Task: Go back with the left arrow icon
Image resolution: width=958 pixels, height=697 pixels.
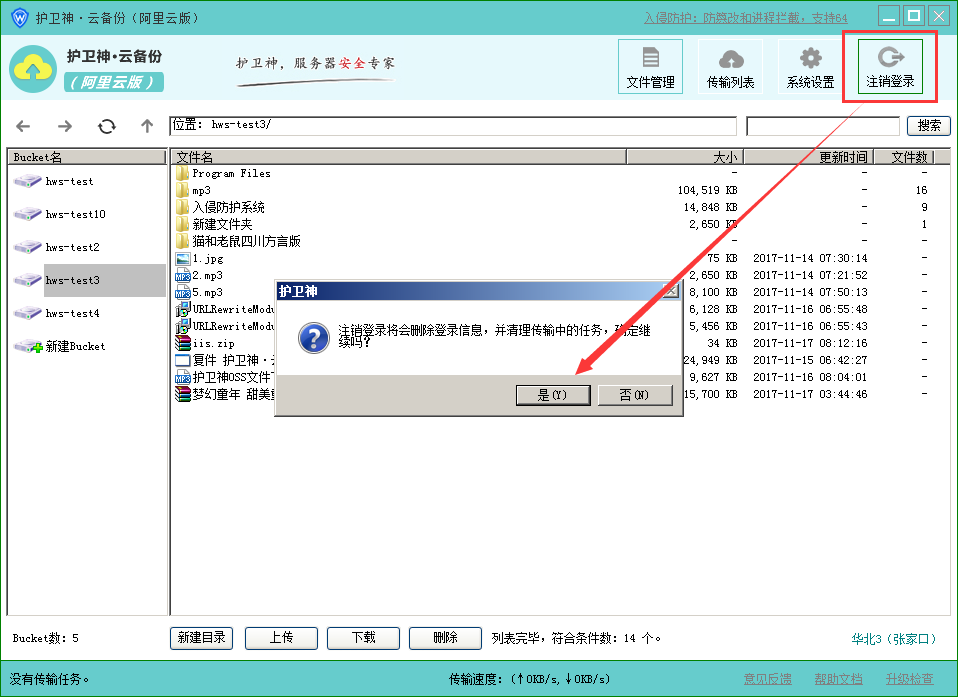Action: pyautogui.click(x=23, y=126)
